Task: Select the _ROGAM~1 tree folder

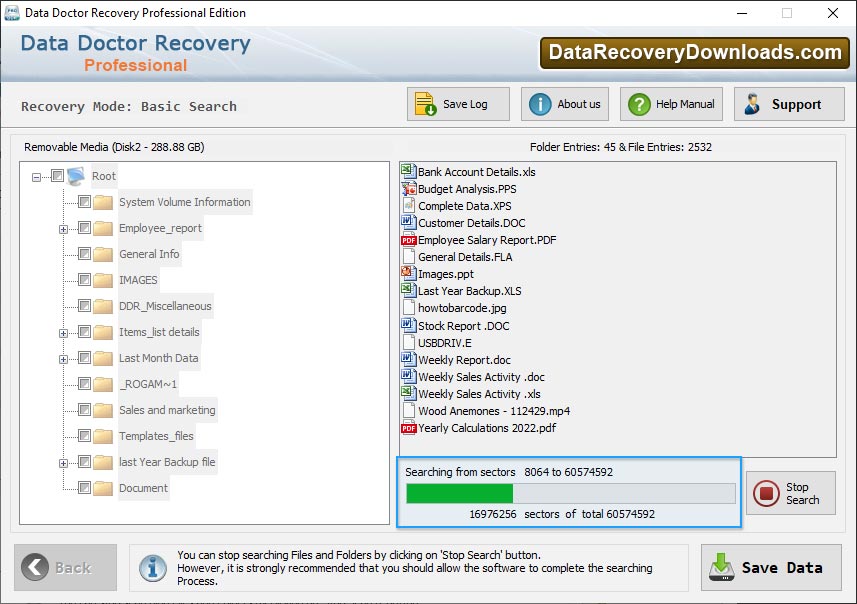Action: 148,384
